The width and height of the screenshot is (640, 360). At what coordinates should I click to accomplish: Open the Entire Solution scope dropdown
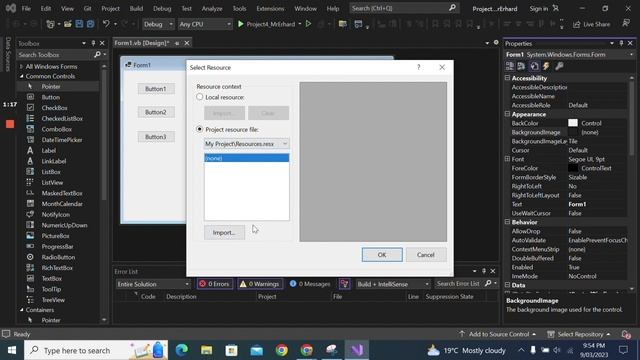(x=153, y=284)
